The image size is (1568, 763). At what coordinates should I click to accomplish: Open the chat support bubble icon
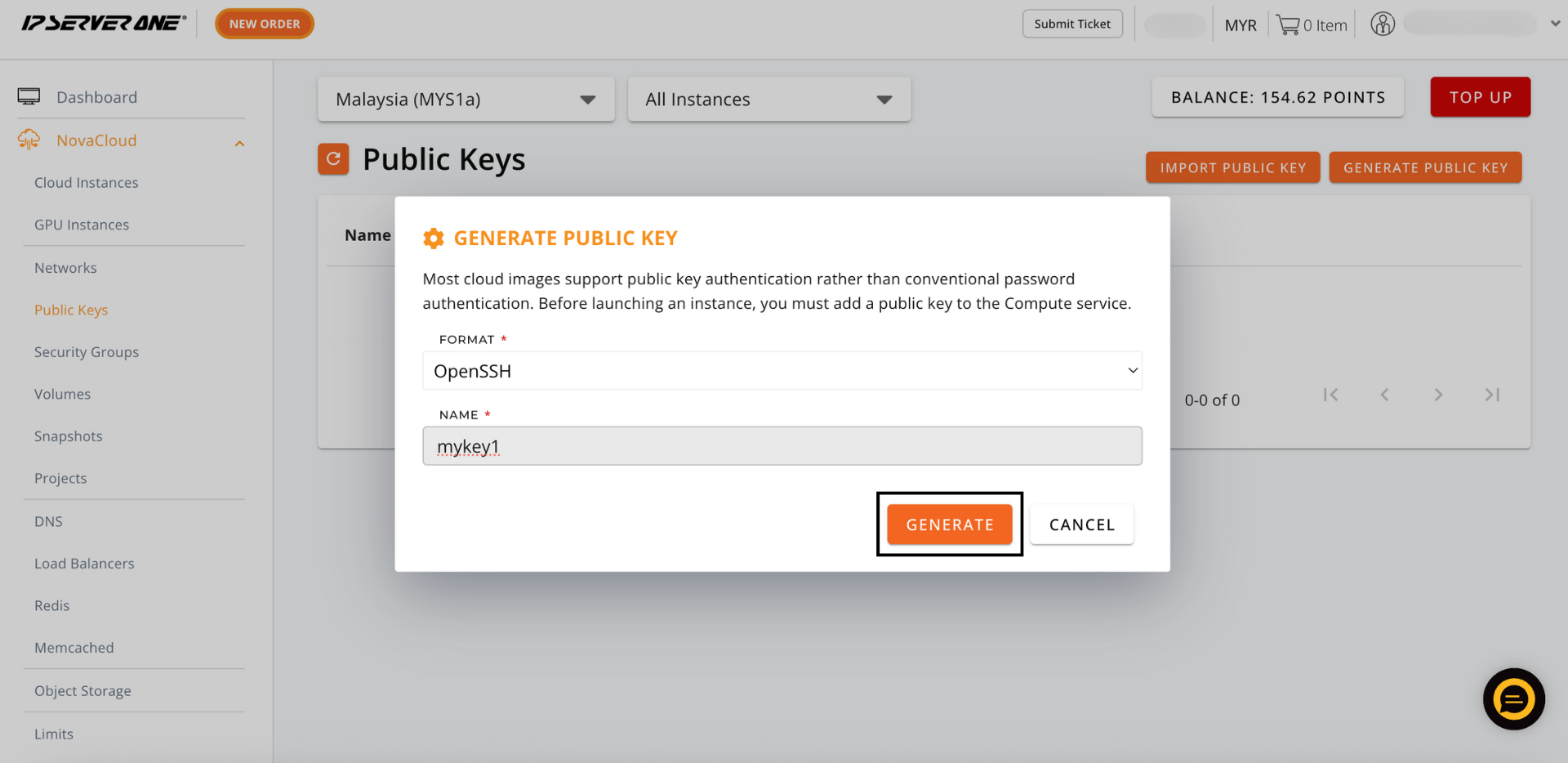pyautogui.click(x=1513, y=699)
